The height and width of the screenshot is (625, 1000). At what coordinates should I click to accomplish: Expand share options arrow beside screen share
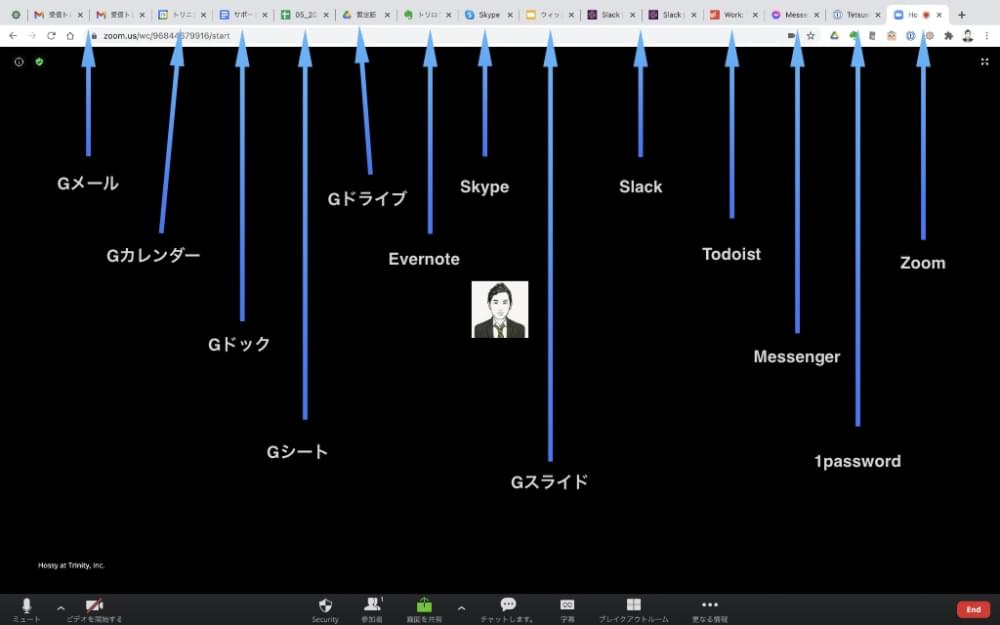tap(461, 607)
